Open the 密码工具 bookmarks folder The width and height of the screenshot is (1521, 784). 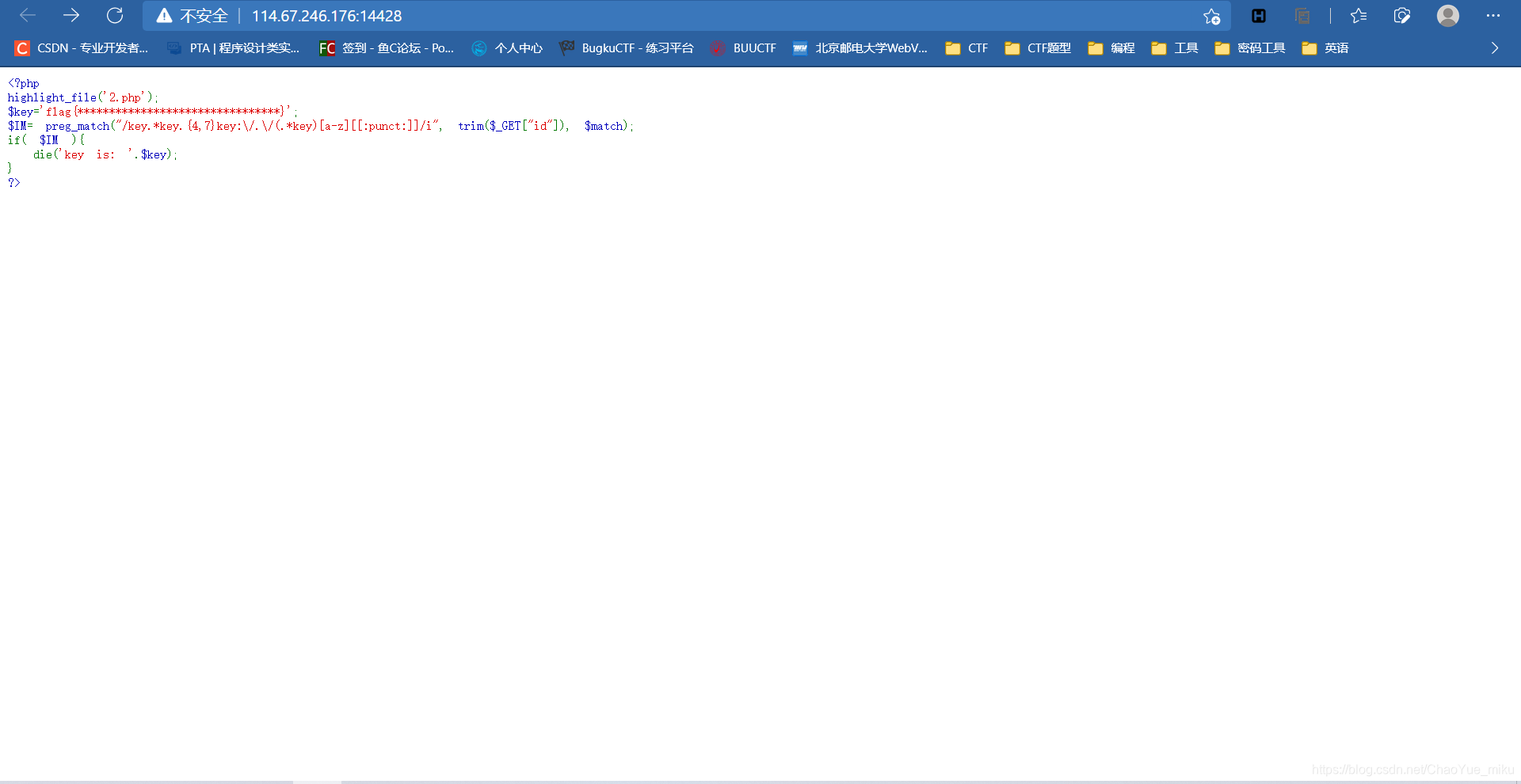[x=1248, y=48]
